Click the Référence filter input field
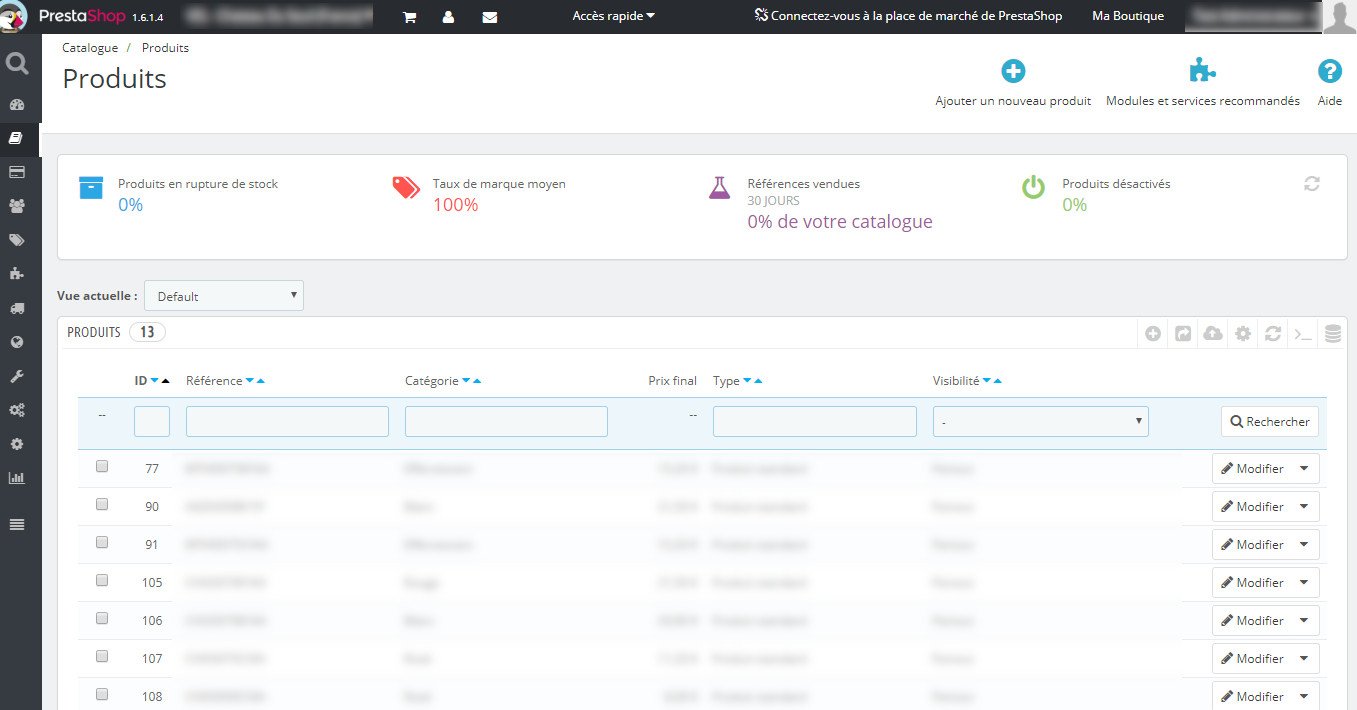Viewport: 1357px width, 710px height. [x=287, y=421]
